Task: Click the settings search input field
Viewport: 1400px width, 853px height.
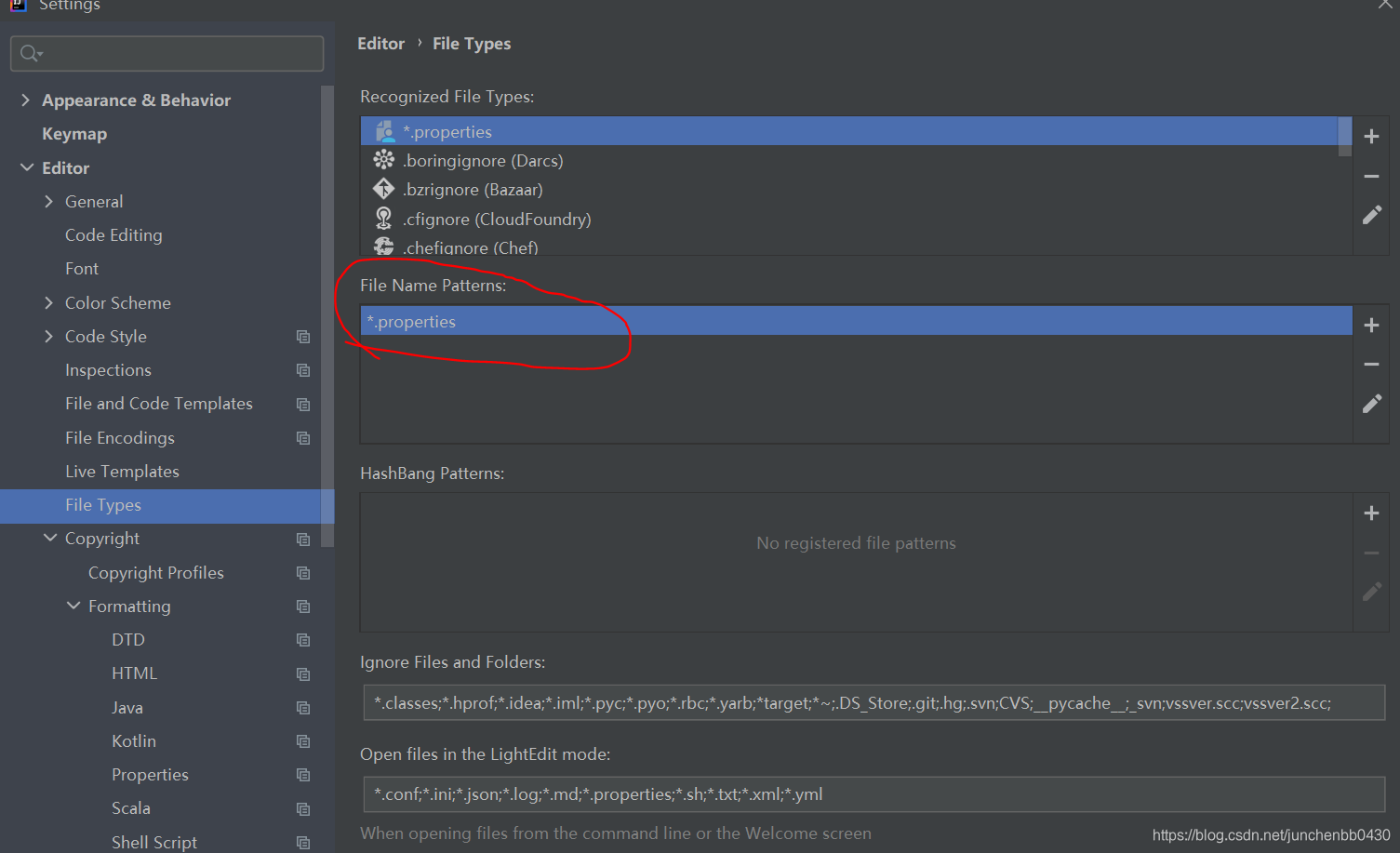Action: (x=167, y=54)
